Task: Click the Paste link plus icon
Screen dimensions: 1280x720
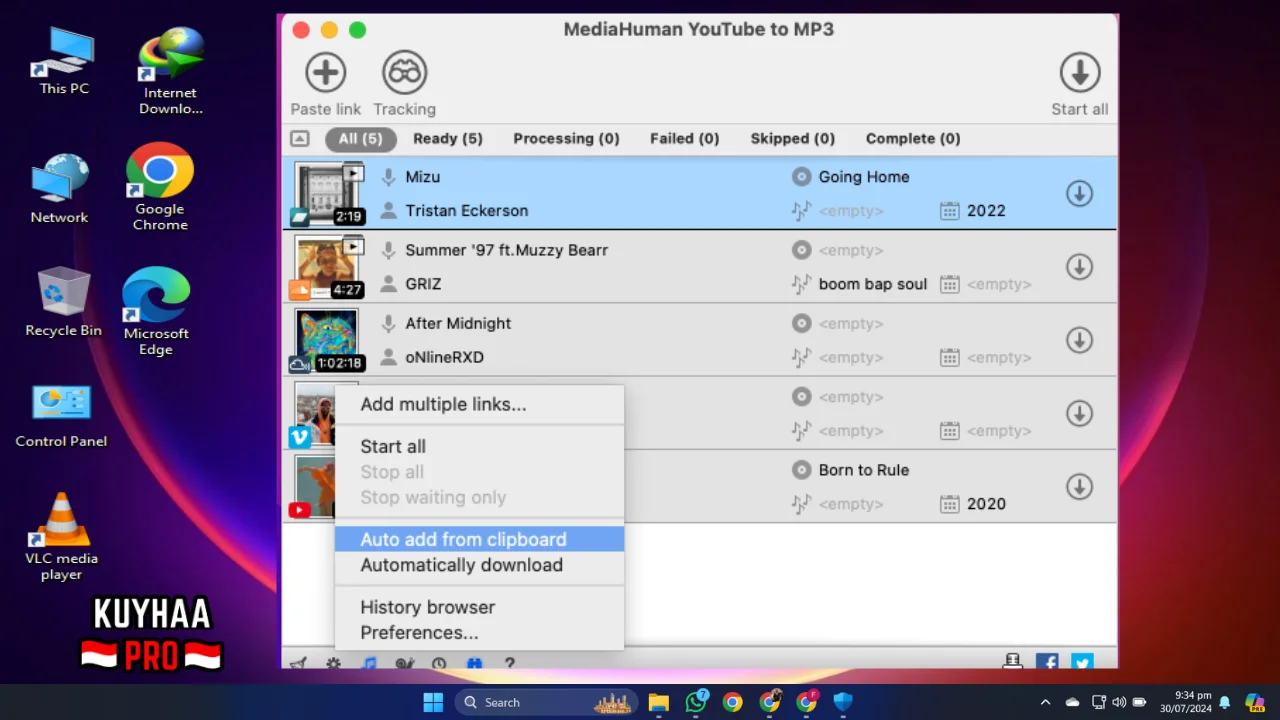Action: tap(325, 73)
